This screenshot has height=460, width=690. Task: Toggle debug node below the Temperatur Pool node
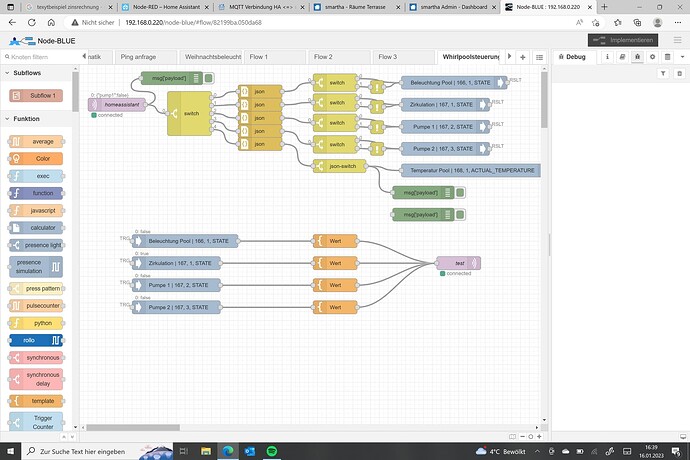[x=461, y=192]
